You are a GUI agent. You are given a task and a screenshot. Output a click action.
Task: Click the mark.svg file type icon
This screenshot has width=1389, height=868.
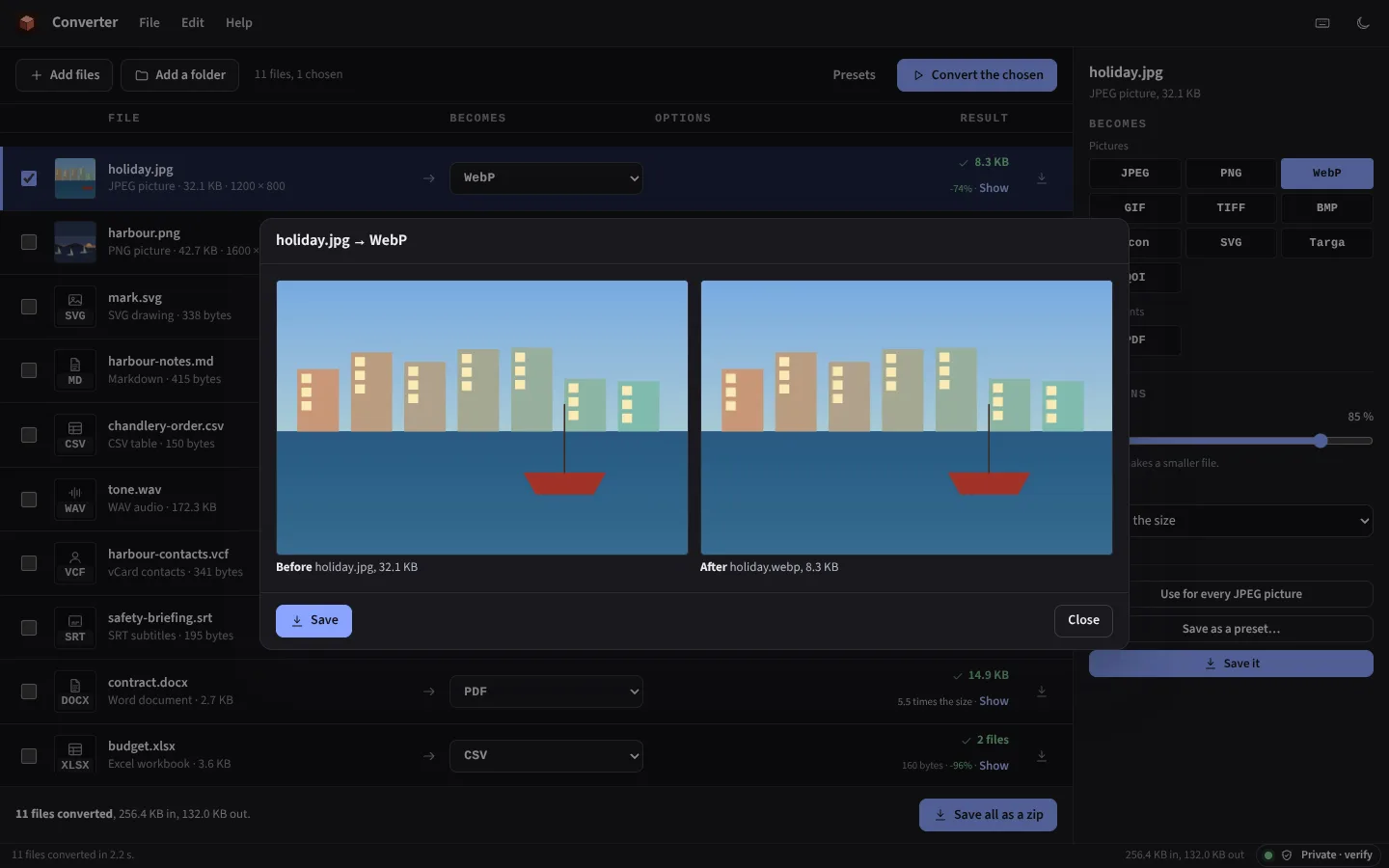(75, 307)
